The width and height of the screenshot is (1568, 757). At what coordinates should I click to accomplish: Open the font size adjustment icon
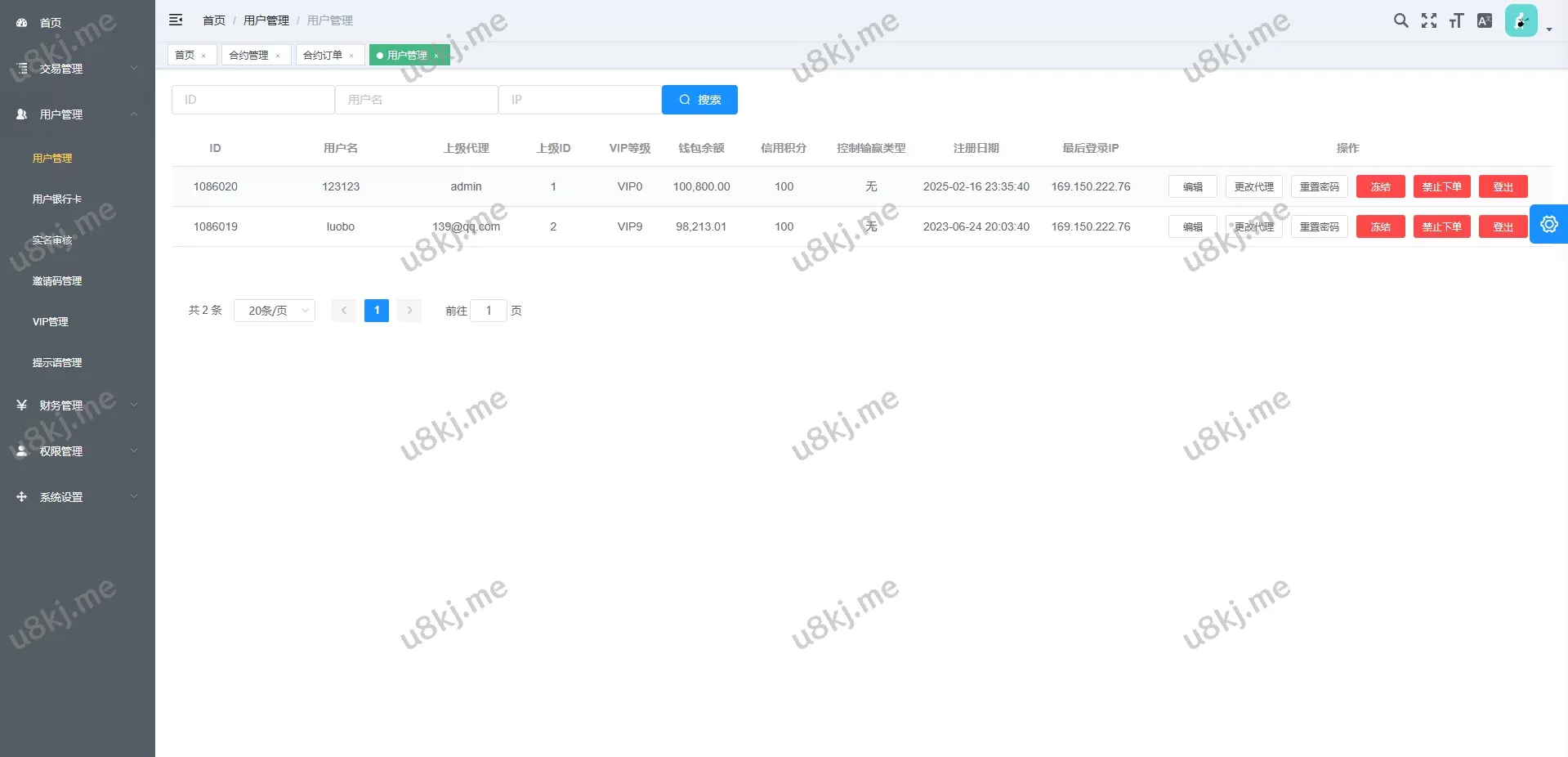(1456, 20)
